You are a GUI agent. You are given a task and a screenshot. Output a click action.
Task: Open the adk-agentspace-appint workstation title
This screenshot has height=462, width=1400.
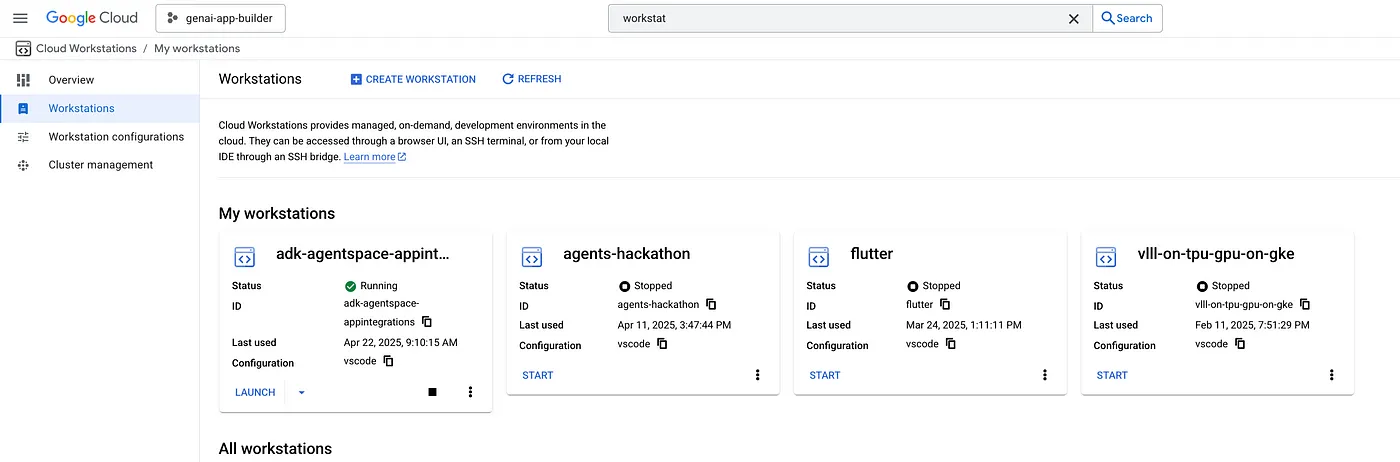pos(363,254)
